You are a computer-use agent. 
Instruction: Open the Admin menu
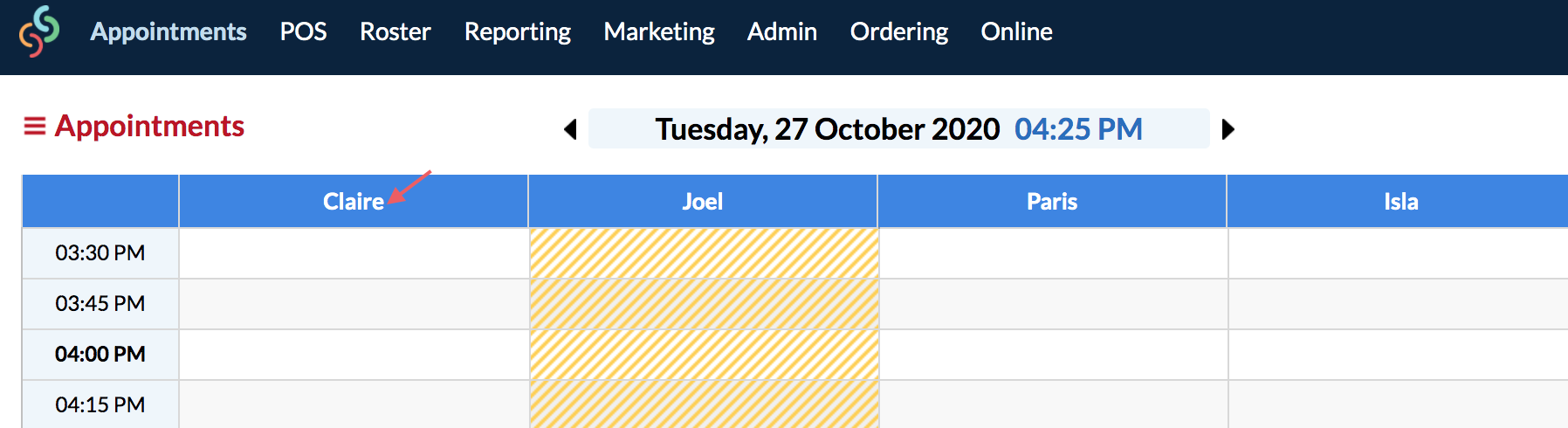coord(782,31)
